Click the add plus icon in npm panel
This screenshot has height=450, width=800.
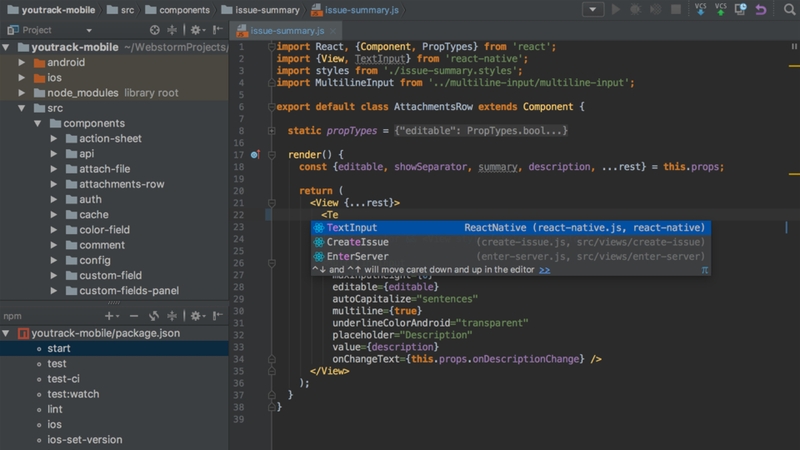pyautogui.click(x=109, y=316)
